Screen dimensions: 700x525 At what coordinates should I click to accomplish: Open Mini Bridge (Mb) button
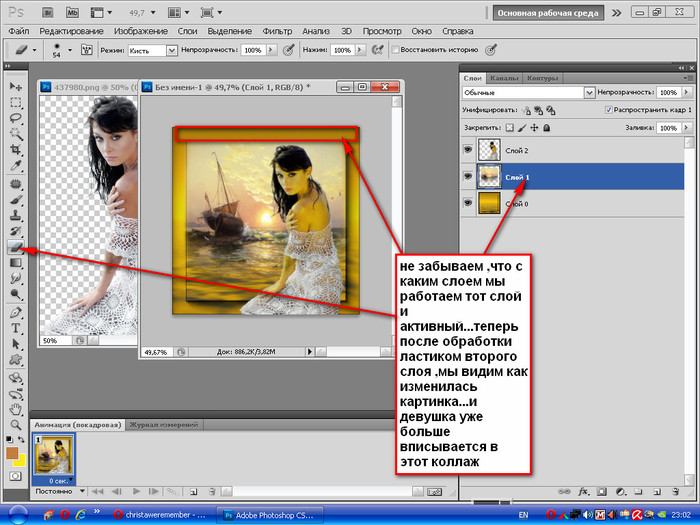[72, 13]
